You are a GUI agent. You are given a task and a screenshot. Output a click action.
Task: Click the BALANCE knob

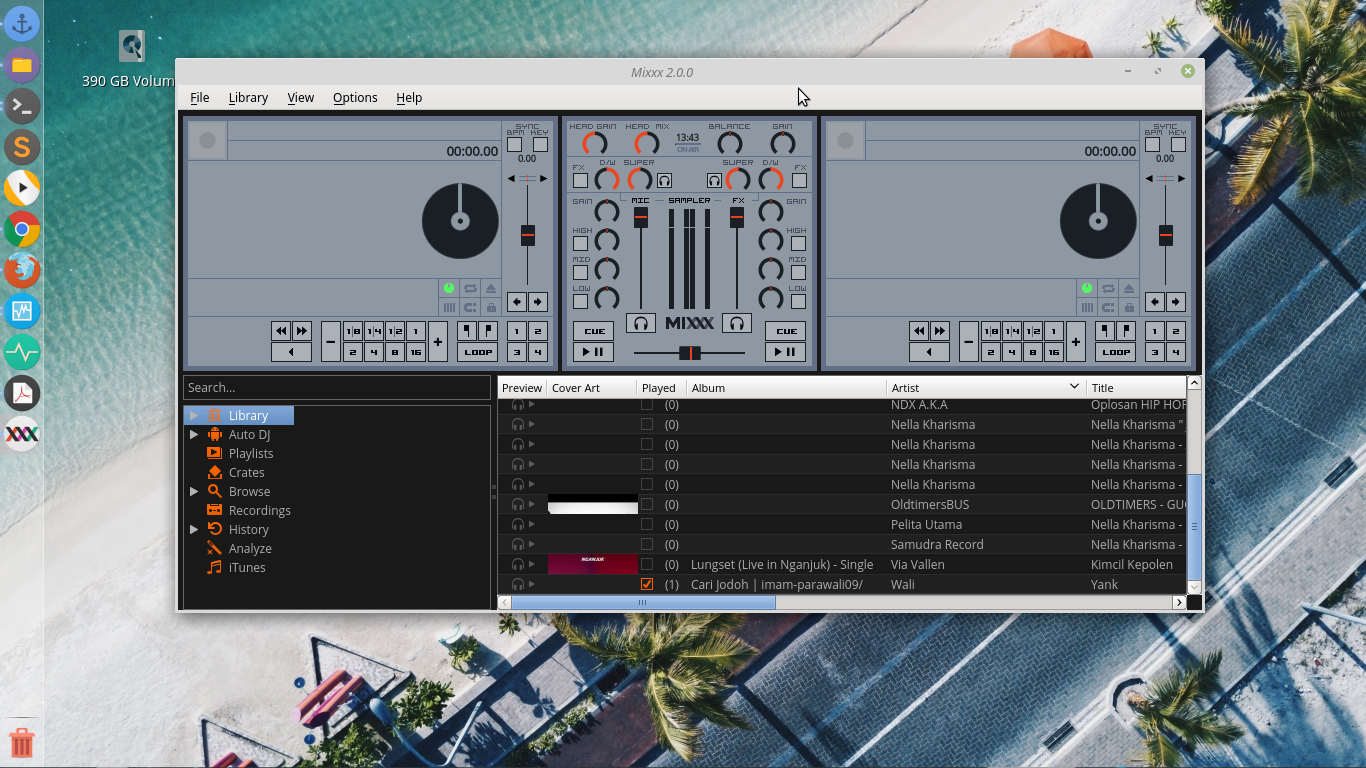pos(730,144)
